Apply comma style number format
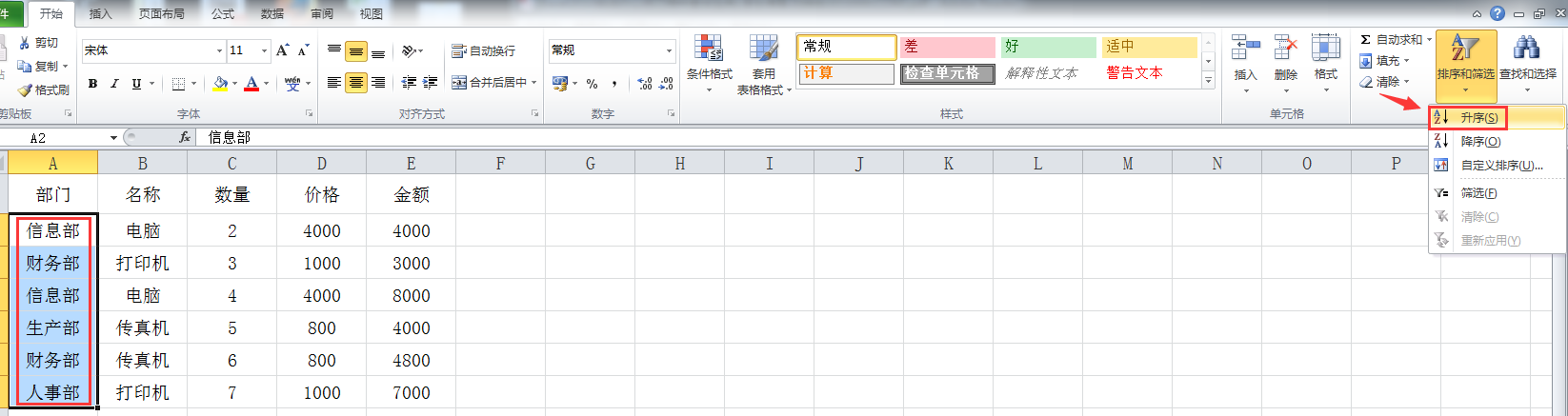Viewport: 1568px width, 416px height. coord(613,84)
